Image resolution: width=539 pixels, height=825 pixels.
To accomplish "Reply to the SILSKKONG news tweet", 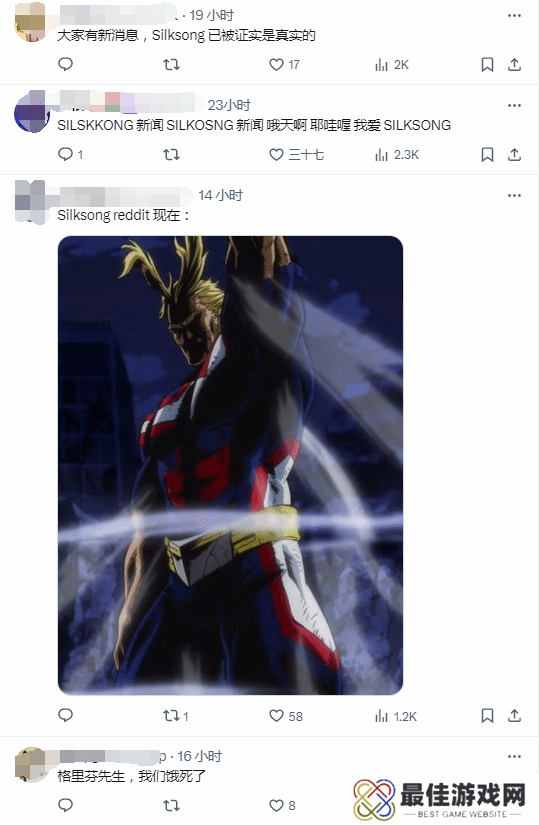I will pyautogui.click(x=70, y=154).
